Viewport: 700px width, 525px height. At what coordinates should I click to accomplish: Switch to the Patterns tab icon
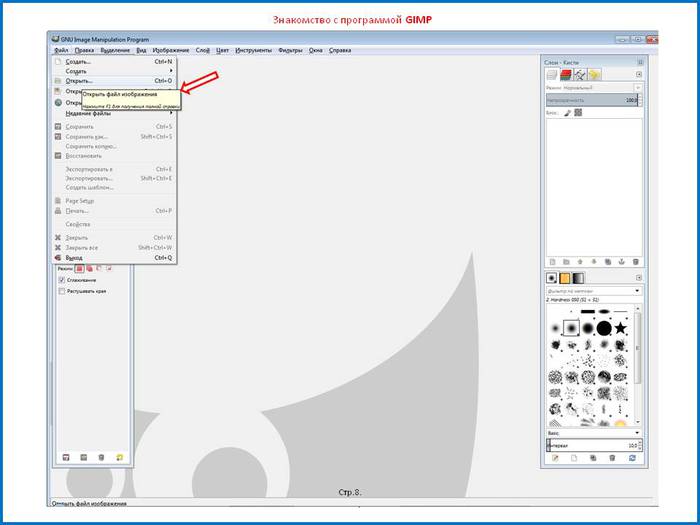coord(565,278)
